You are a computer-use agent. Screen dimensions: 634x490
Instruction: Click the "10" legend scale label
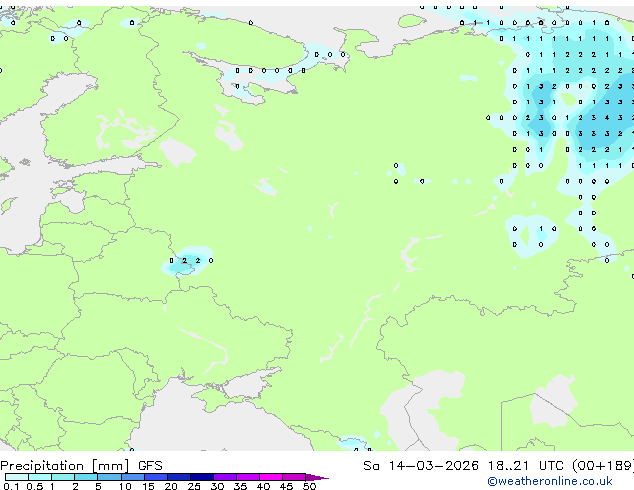(x=125, y=486)
